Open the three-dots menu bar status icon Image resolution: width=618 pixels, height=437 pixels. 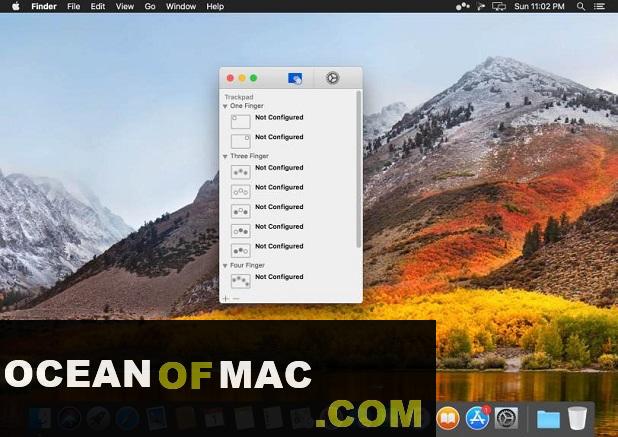pos(462,6)
